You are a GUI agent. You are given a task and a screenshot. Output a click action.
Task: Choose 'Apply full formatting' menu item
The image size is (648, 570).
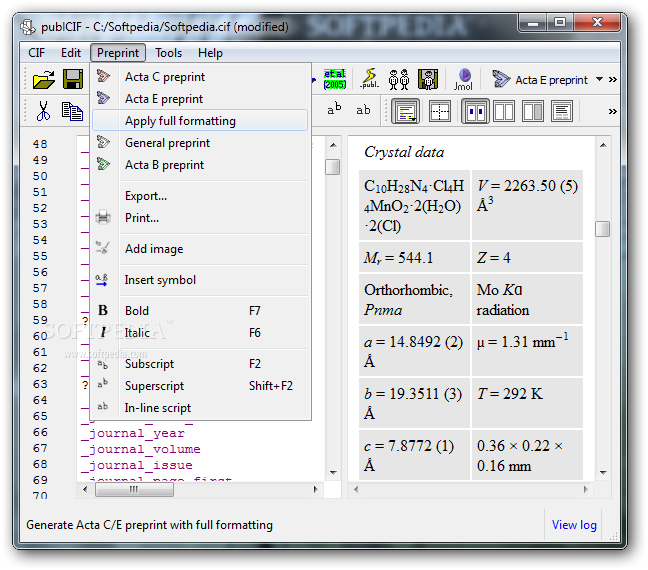200,120
